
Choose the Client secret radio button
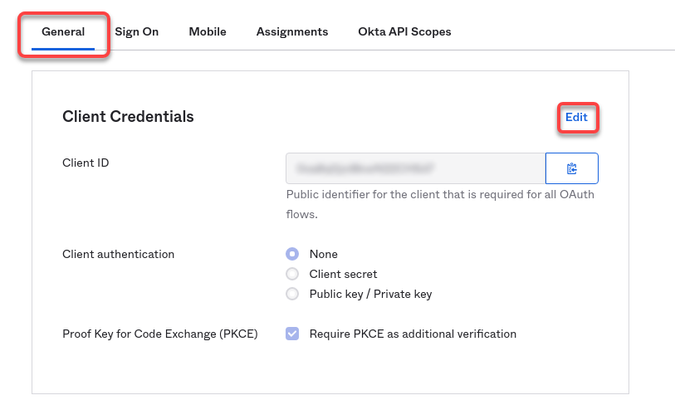pos(293,274)
